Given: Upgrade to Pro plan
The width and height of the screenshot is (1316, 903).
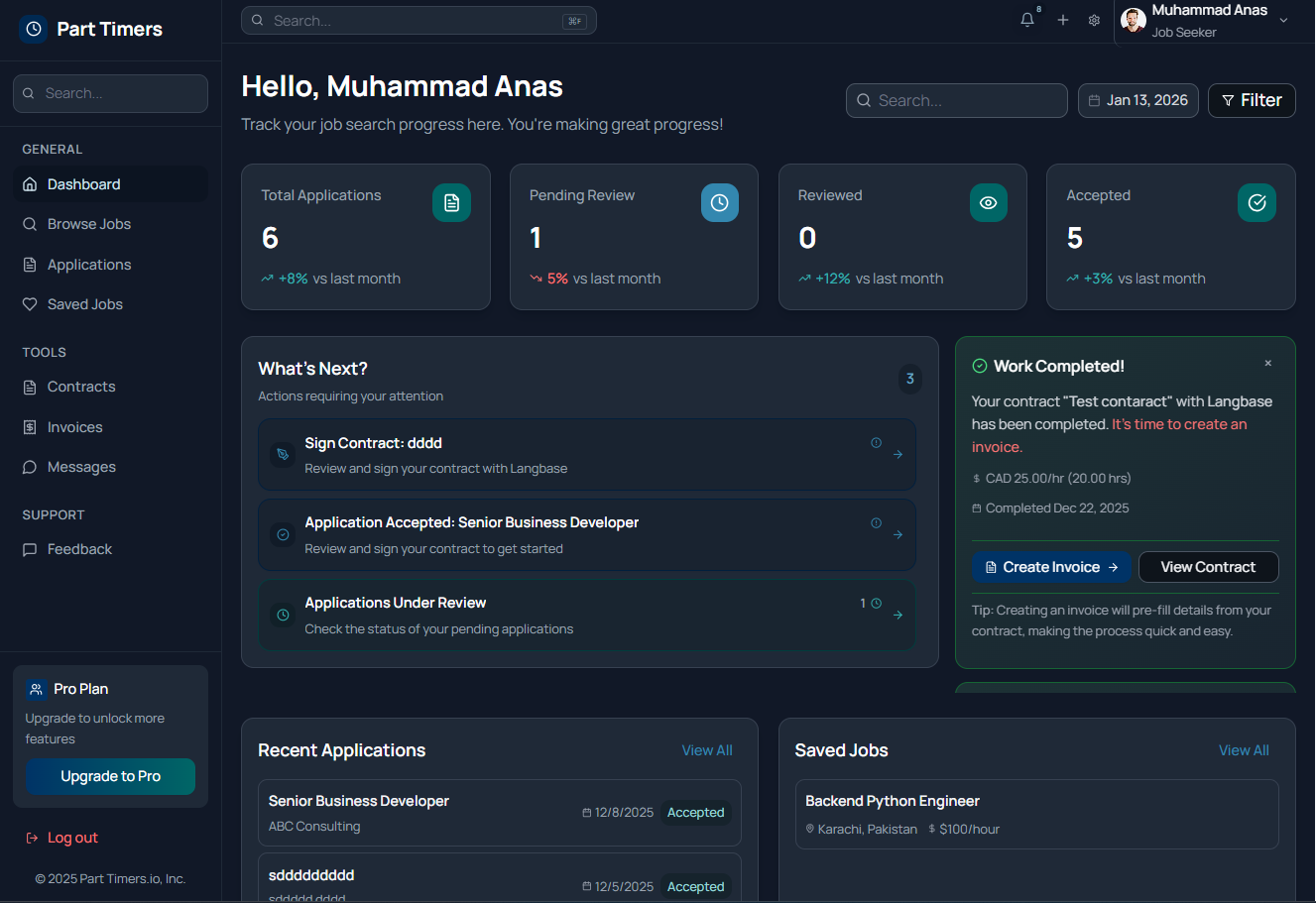Looking at the screenshot, I should point(110,777).
